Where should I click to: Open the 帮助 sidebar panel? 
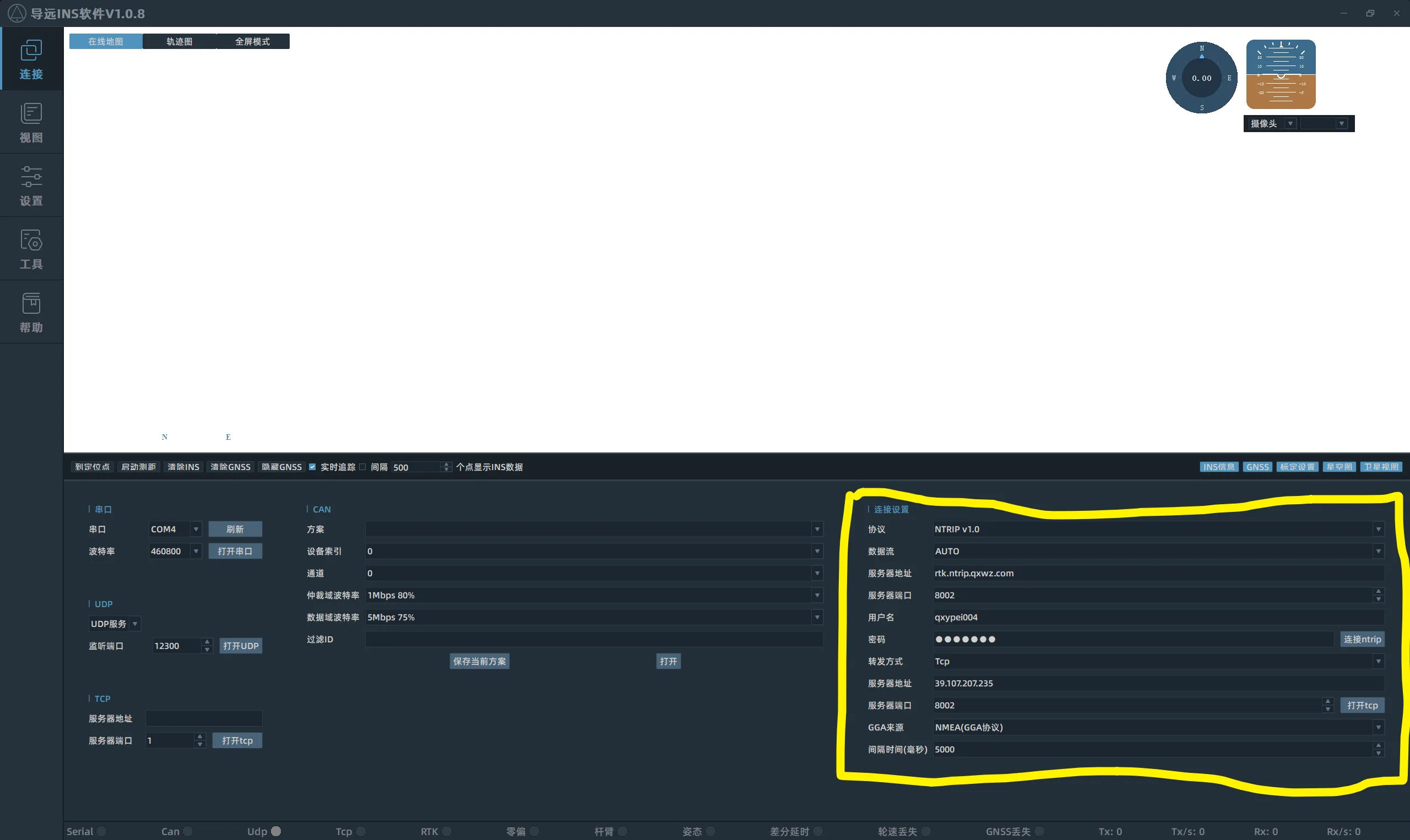31,313
